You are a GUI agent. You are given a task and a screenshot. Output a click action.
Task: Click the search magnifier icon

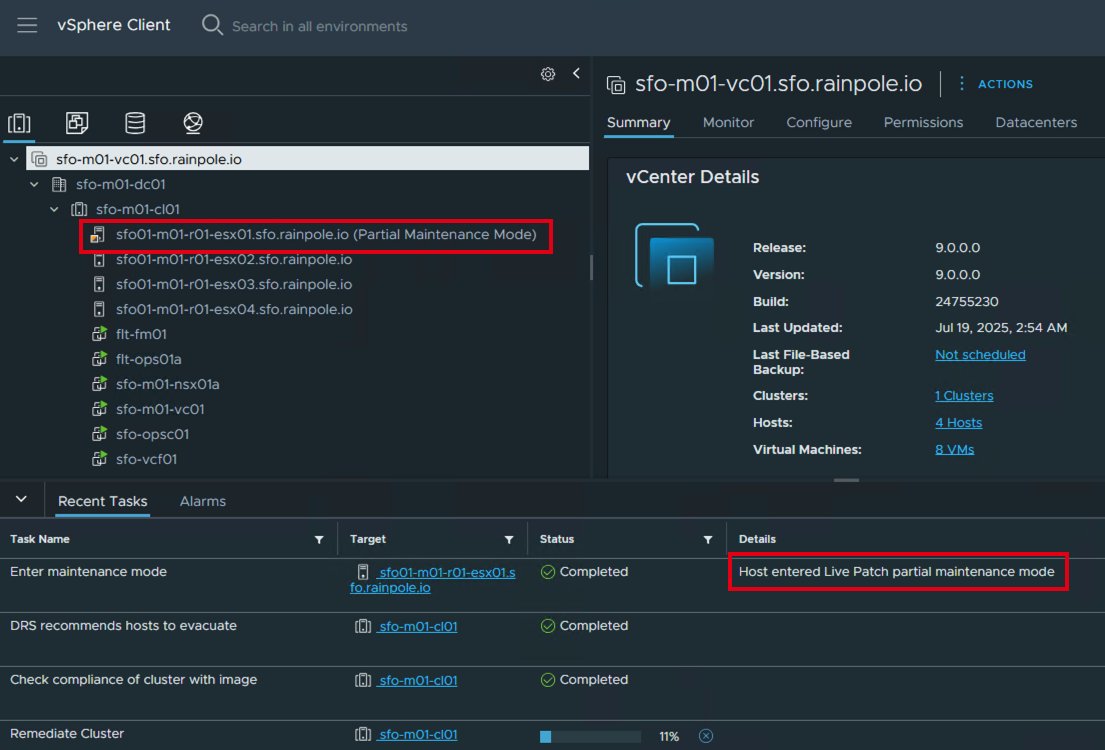click(211, 25)
